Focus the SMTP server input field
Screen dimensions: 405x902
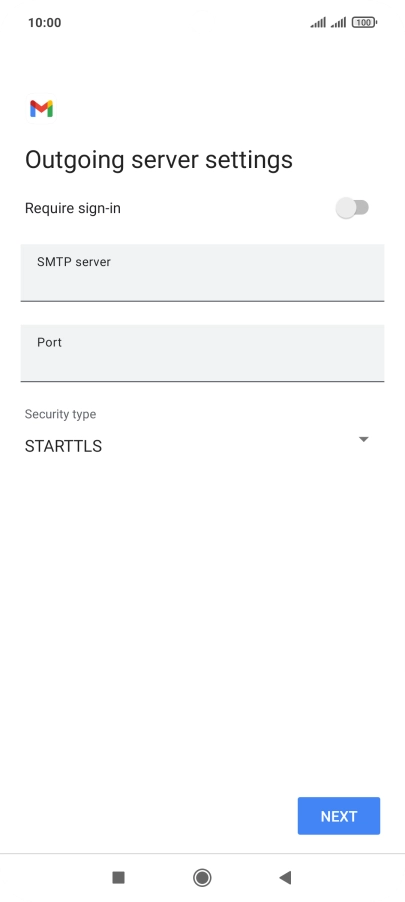pos(202,272)
